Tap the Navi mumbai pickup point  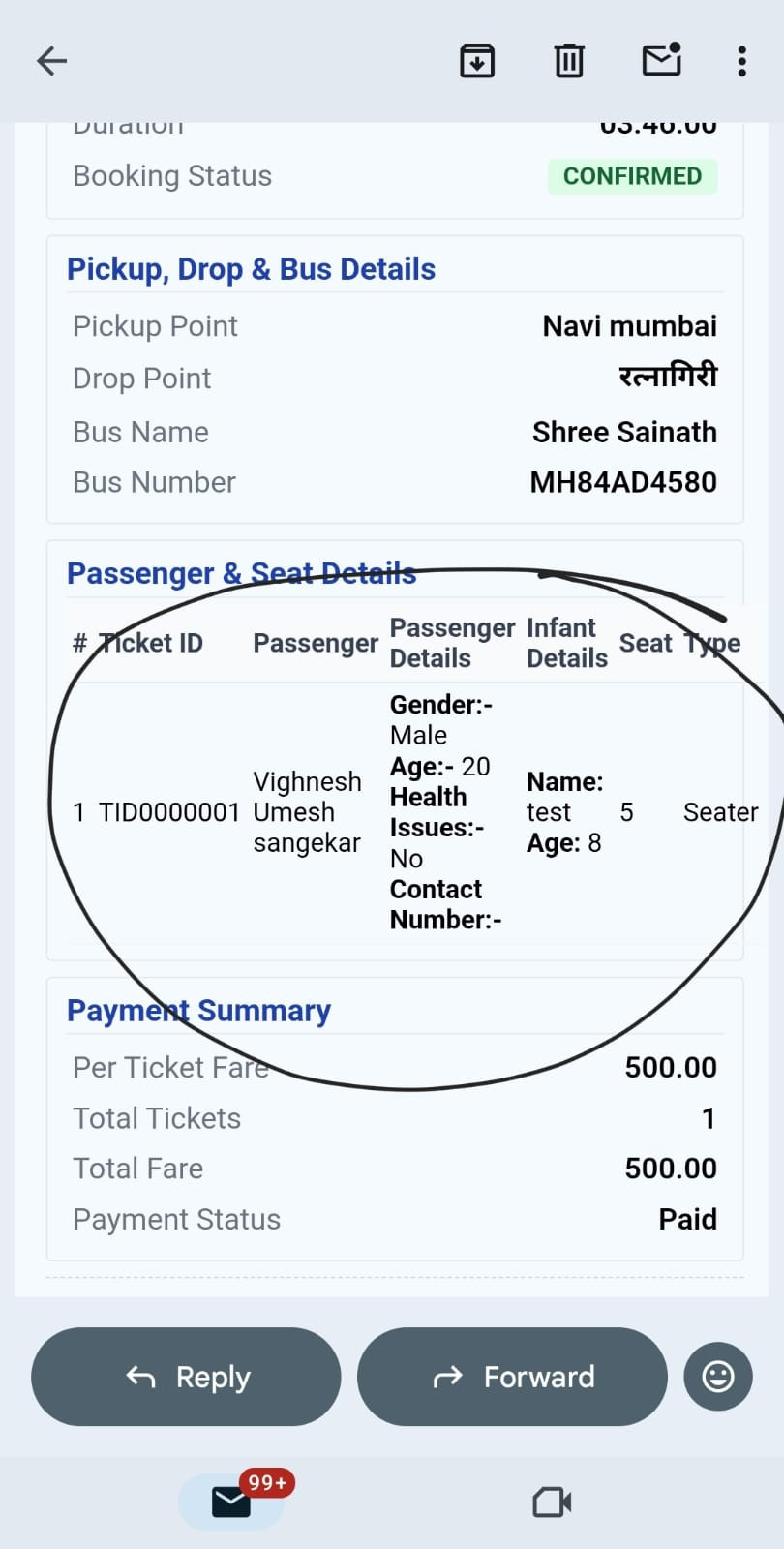pos(629,326)
